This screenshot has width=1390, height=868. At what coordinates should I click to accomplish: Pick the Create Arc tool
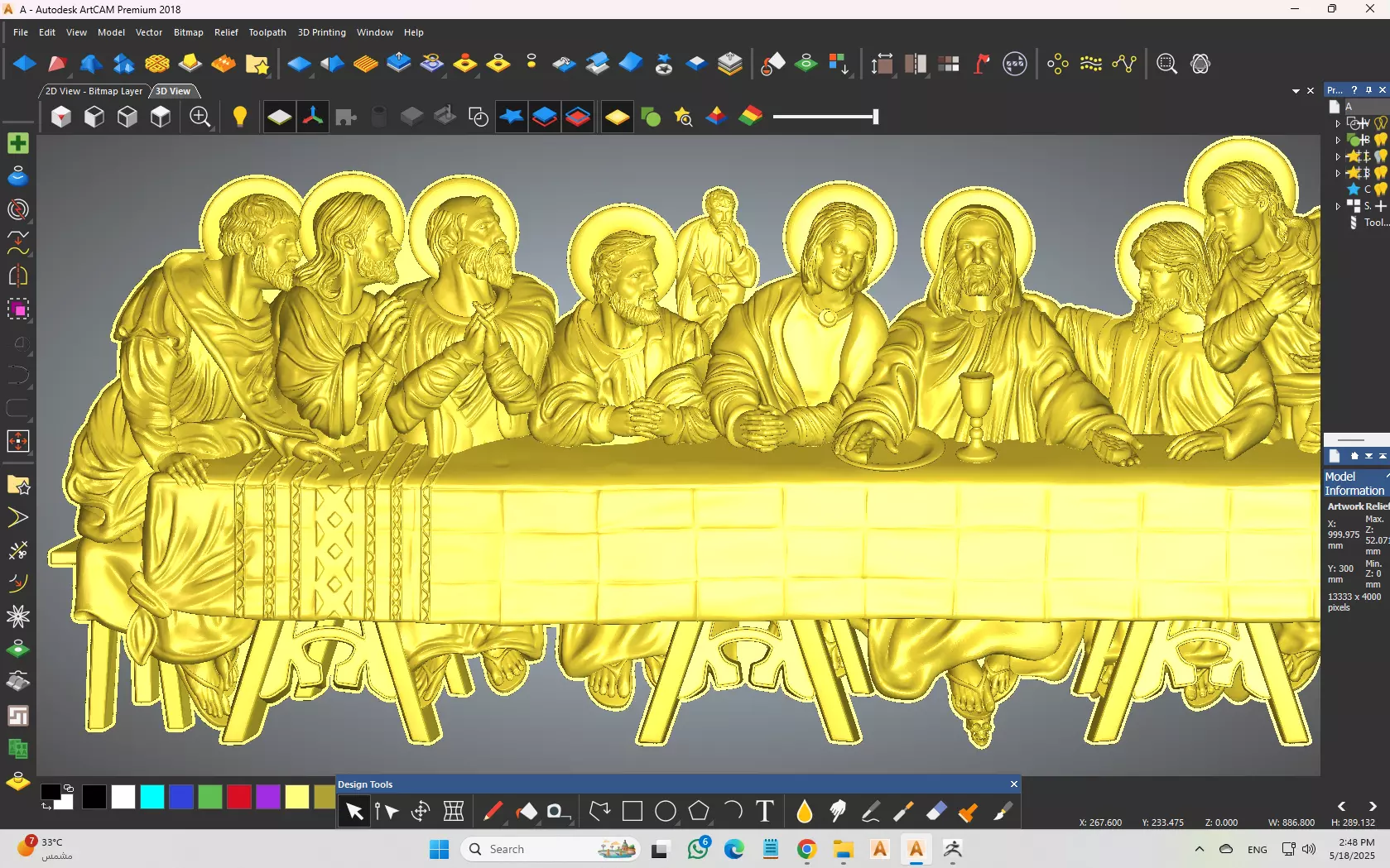[x=732, y=812]
